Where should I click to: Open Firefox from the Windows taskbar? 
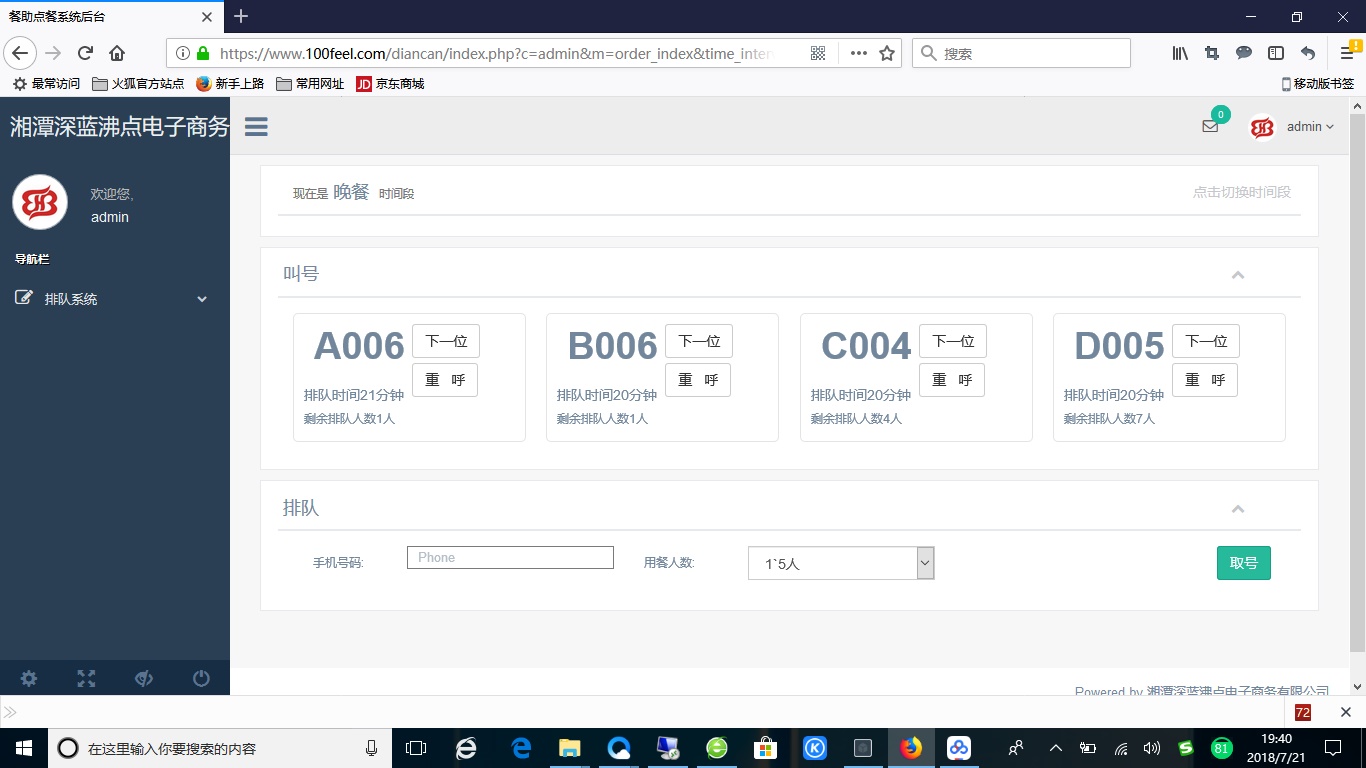point(911,747)
